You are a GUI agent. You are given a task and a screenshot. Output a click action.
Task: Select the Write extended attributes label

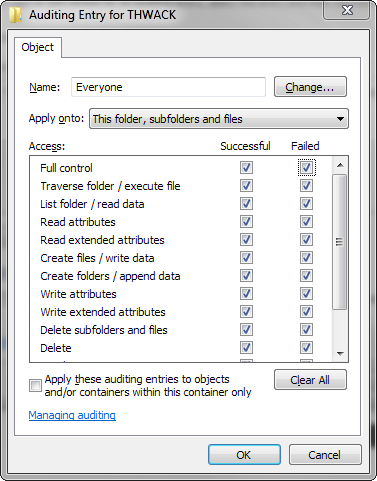[103, 312]
